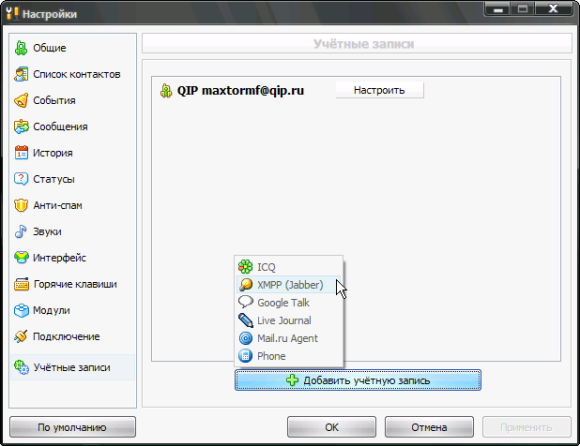Click the Модули brick icon

[x=21, y=310]
